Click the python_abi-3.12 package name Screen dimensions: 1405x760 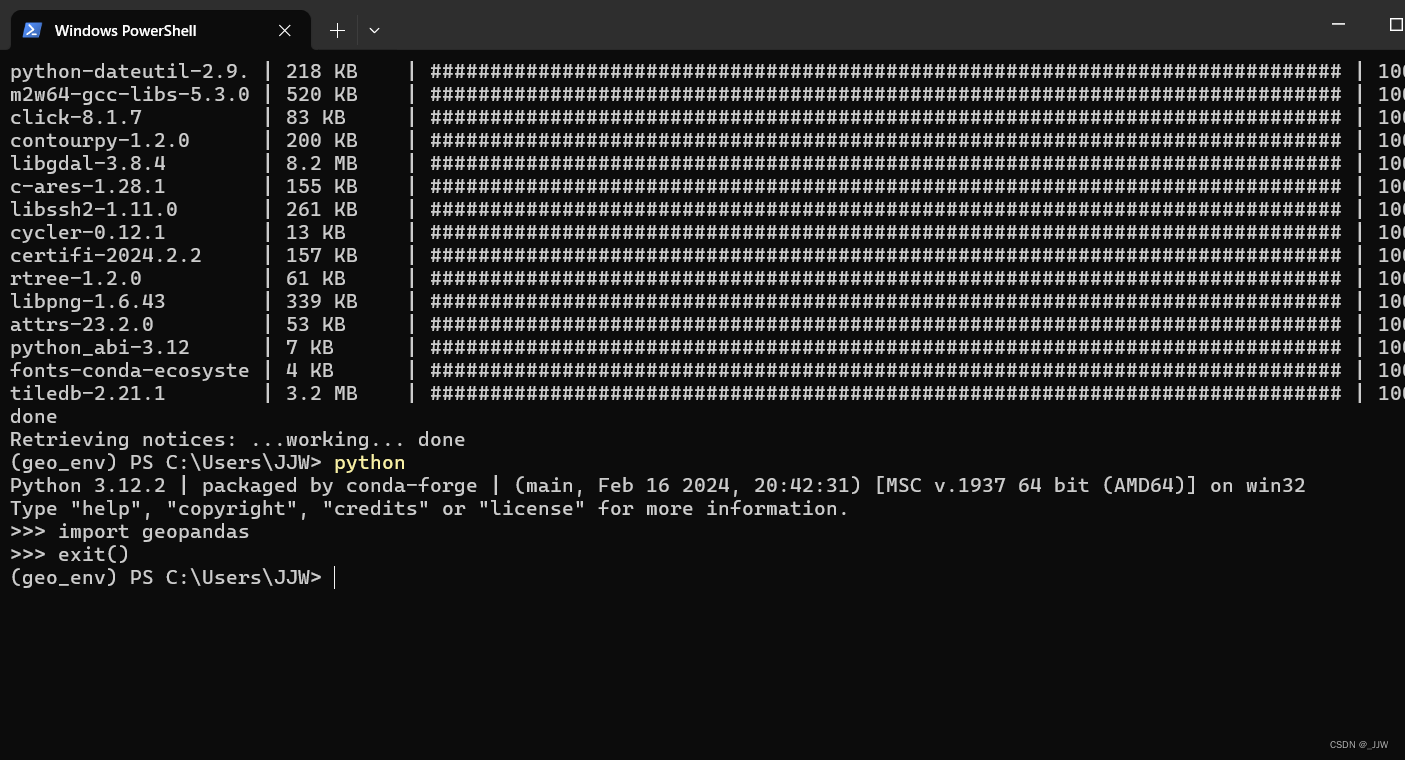(x=100, y=347)
